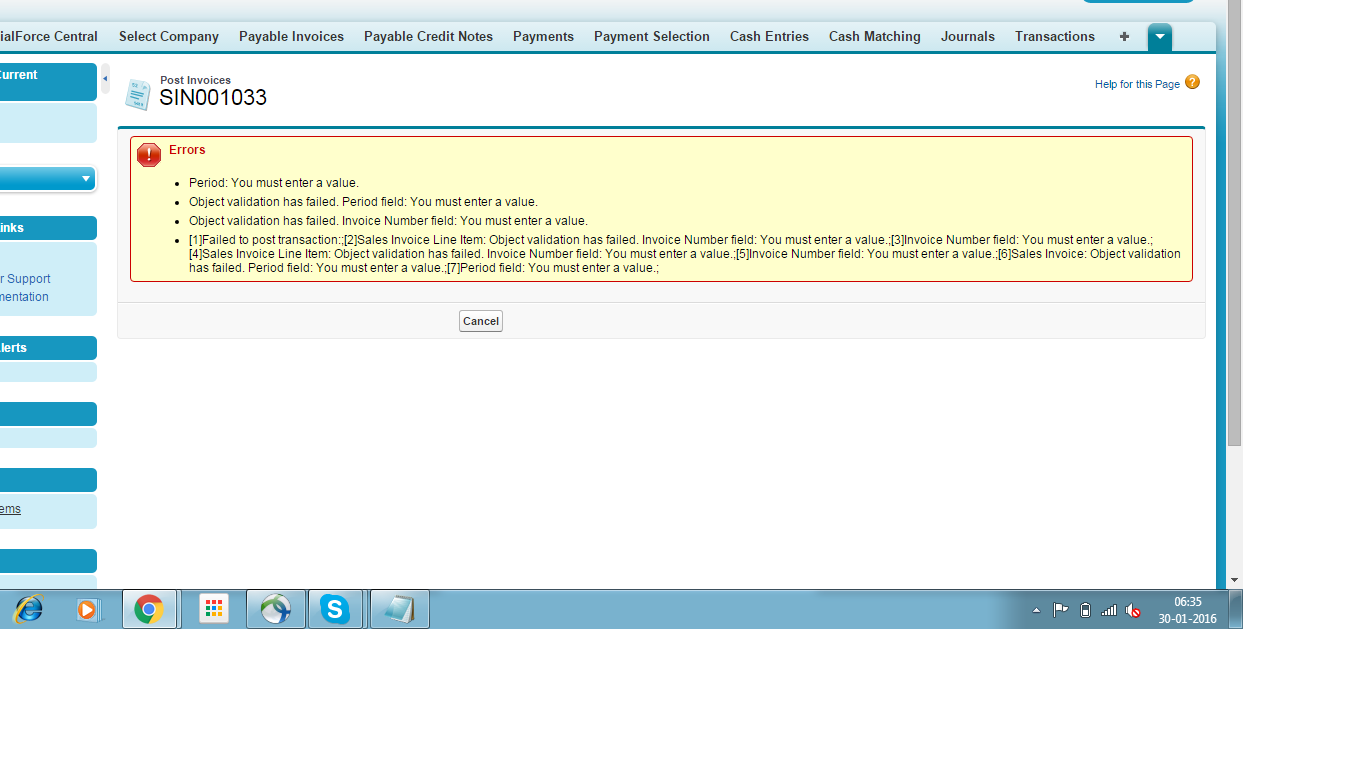The image size is (1366, 768).
Task: Open the Cash Entries tab
Action: (769, 37)
